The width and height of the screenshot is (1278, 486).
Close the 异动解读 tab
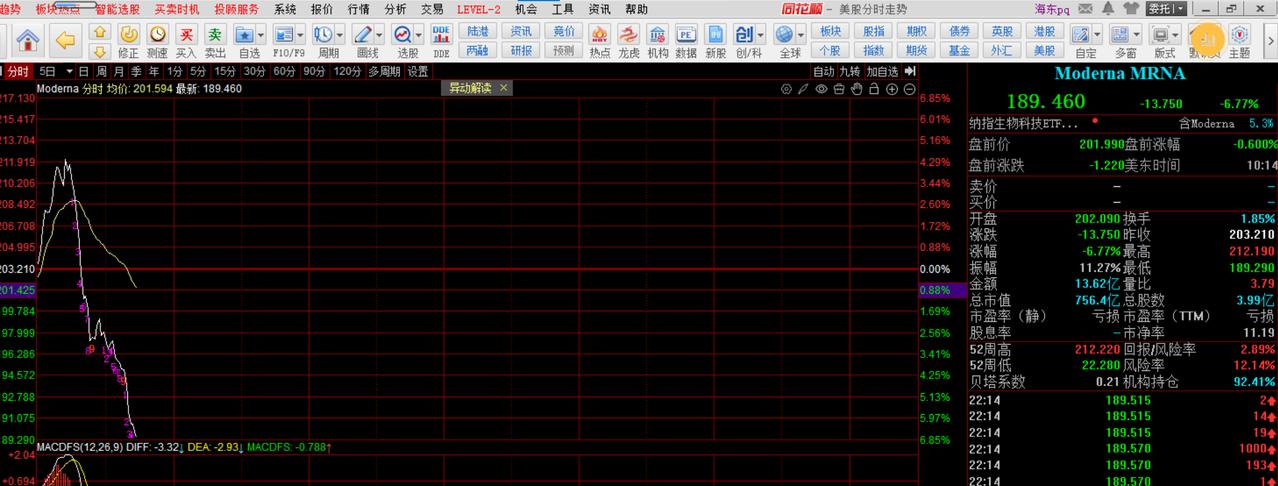click(504, 88)
